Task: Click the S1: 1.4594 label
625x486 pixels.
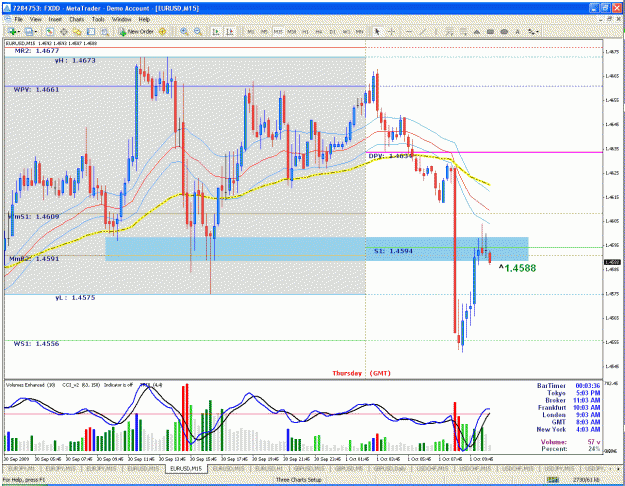Action: click(x=393, y=251)
